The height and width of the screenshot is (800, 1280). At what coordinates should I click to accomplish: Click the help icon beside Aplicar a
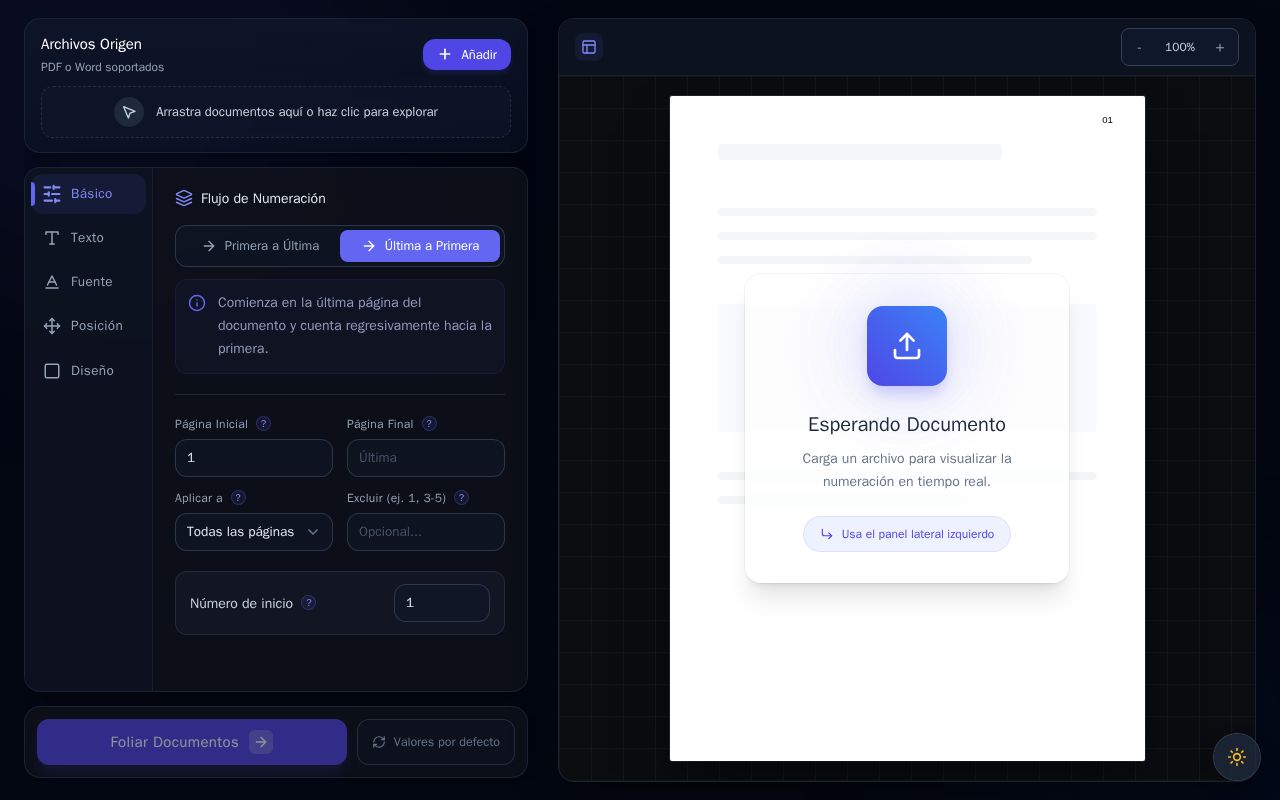coord(238,498)
